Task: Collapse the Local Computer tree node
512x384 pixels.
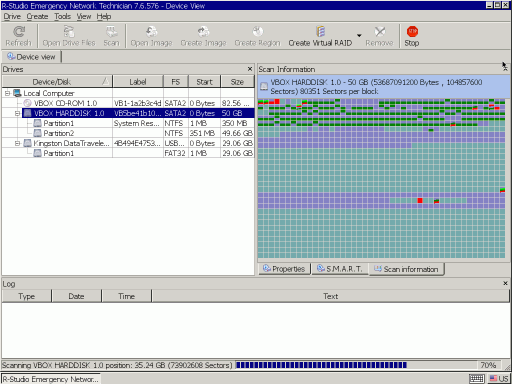Action: coord(7,93)
